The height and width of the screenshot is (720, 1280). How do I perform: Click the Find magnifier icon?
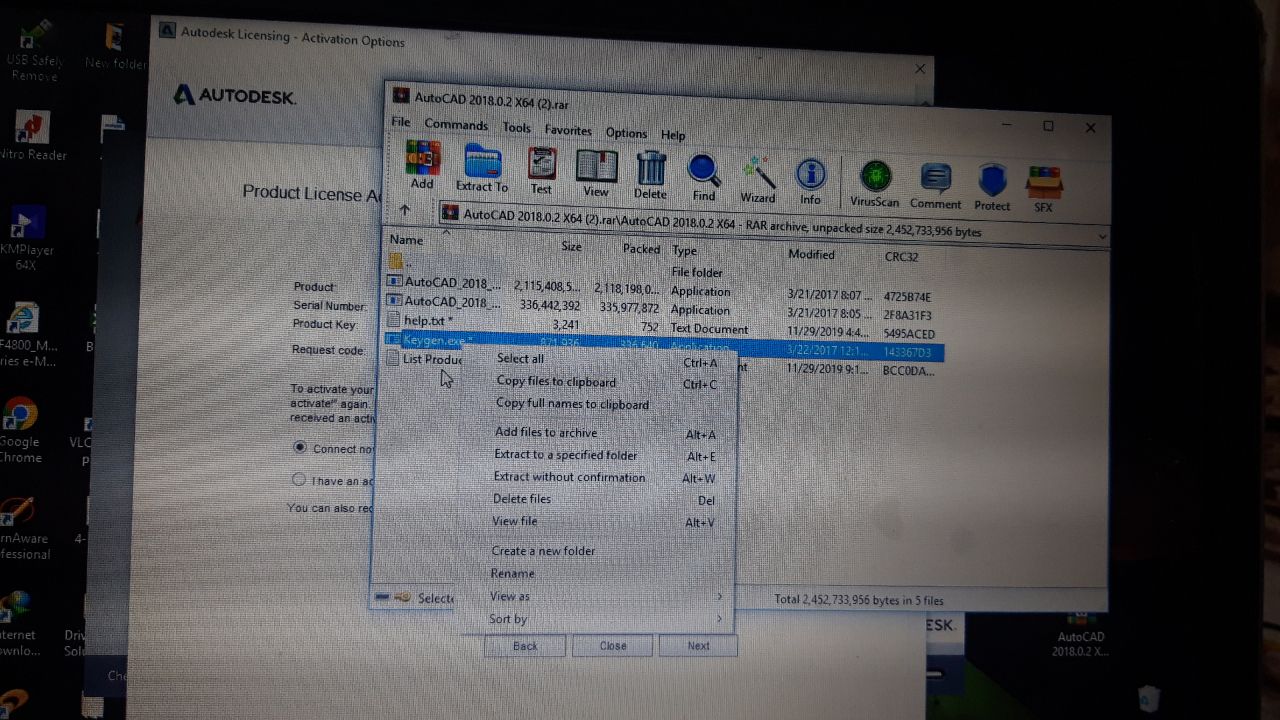pos(704,177)
